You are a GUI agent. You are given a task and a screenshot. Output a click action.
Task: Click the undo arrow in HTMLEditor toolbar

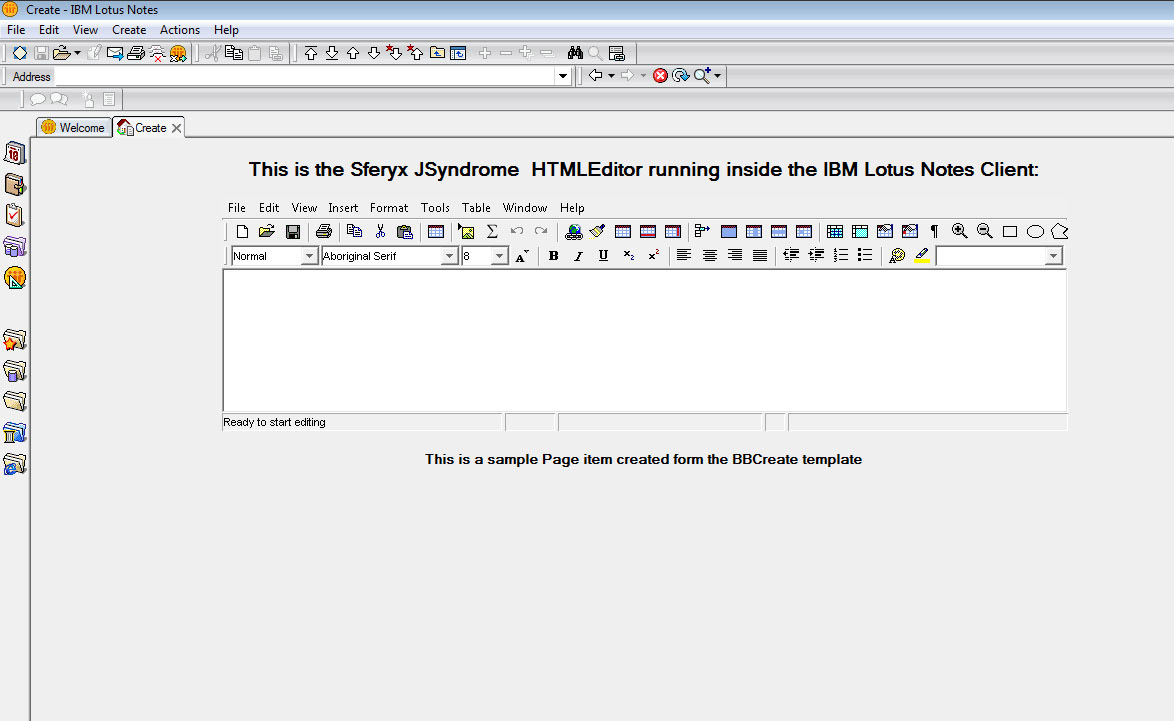(517, 231)
